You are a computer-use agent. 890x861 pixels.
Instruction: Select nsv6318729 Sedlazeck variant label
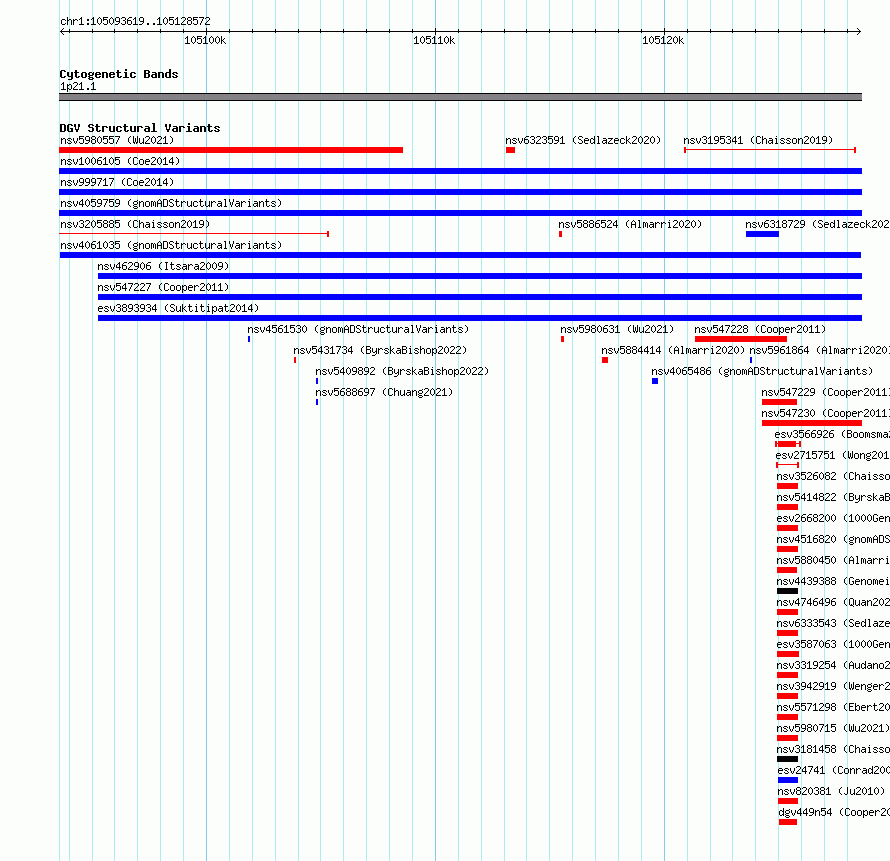click(x=817, y=224)
